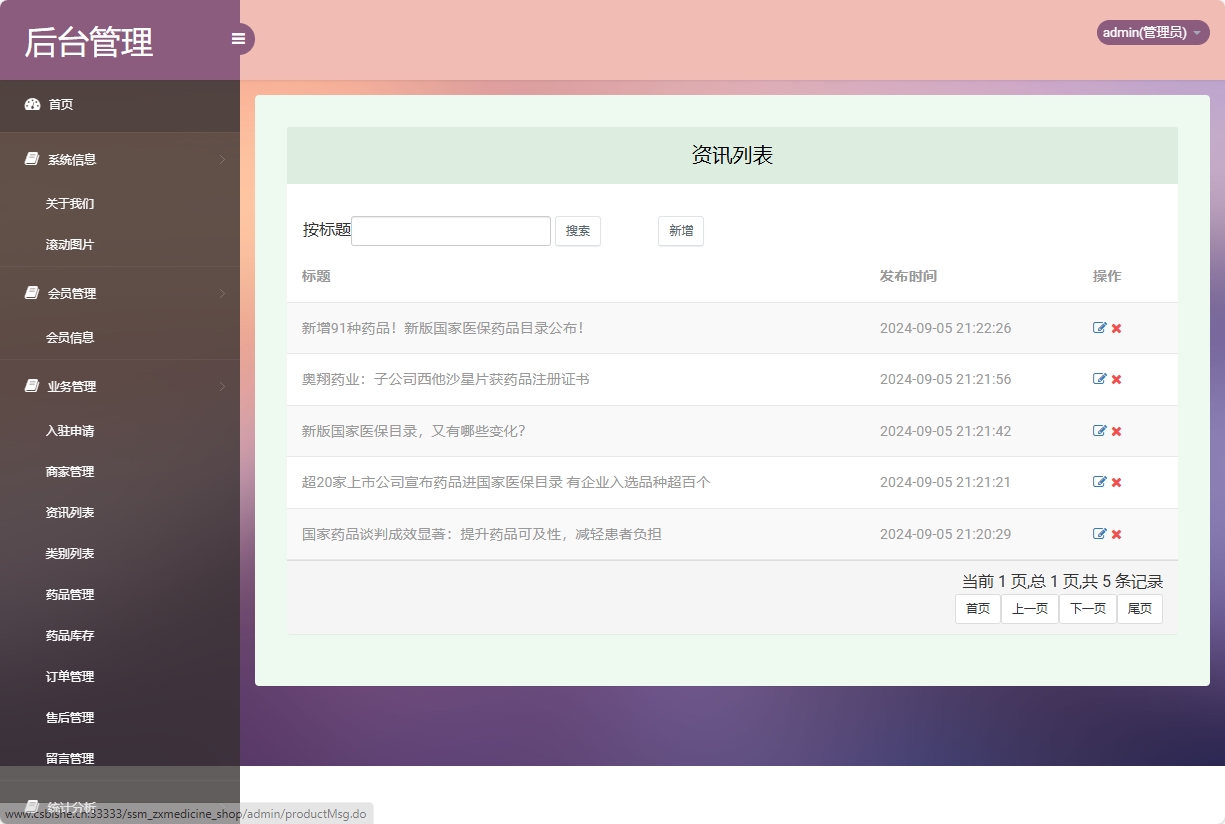Click the hamburger menu icon in the header
The width and height of the screenshot is (1225, 824).
[x=238, y=38]
